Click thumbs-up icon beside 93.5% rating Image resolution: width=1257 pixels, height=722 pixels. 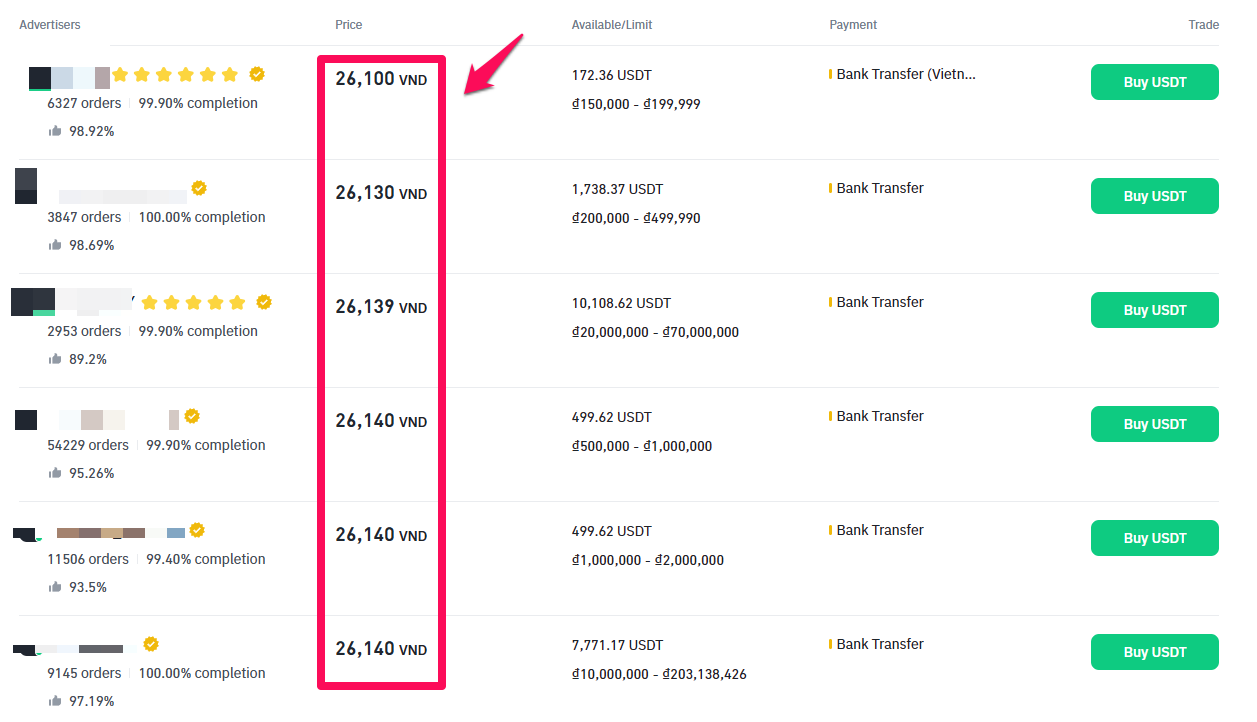[x=55, y=587]
